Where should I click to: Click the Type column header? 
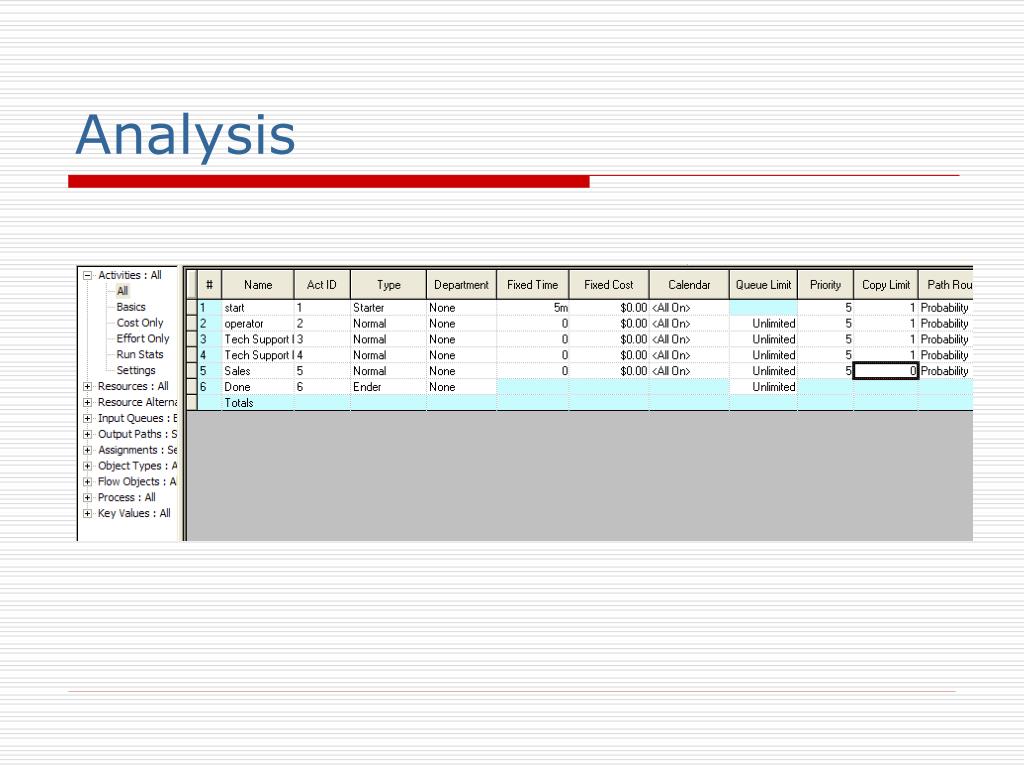[x=389, y=285]
